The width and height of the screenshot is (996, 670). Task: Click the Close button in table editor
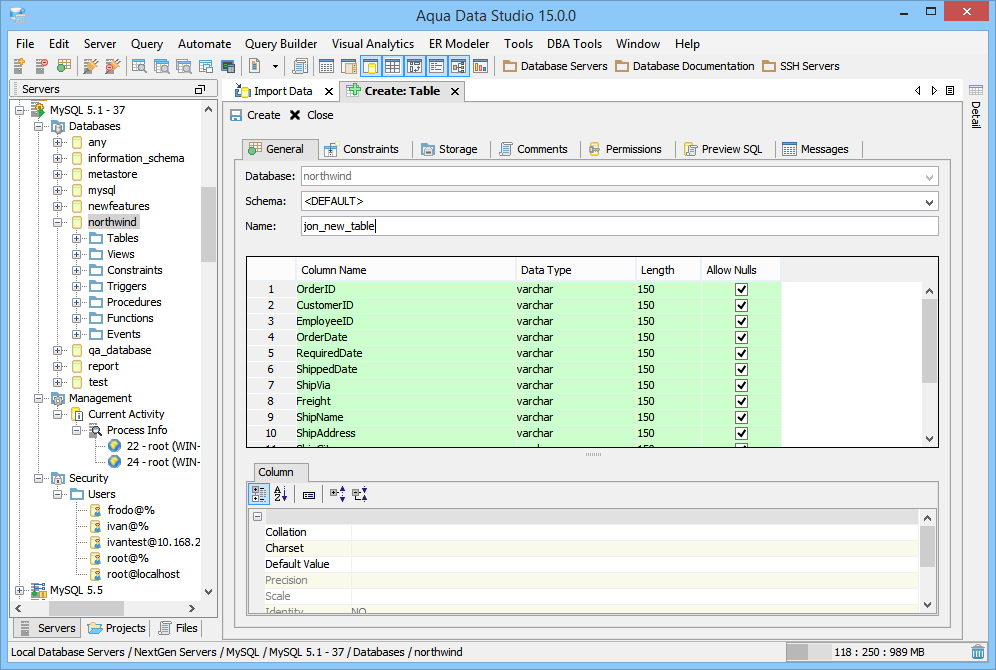pos(312,115)
